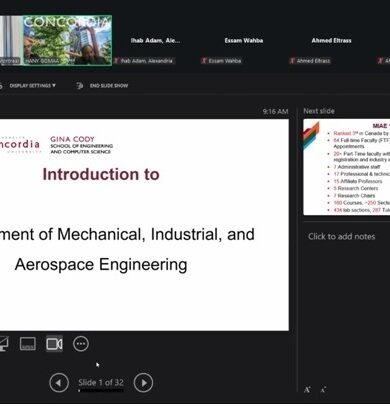This screenshot has width=390, height=406.
Task: Click 'Aerospace Engineering' text on the slide
Action: click(x=101, y=265)
